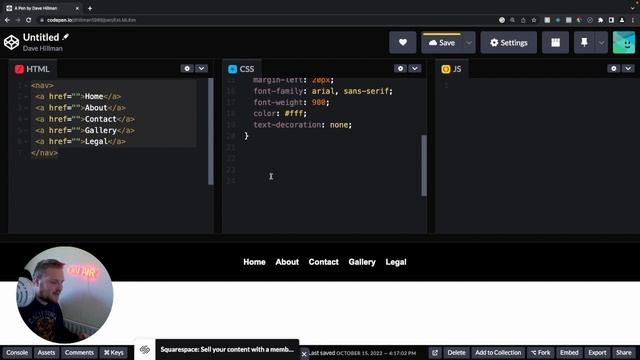Select the JS editor tab
640x360 pixels.
point(451,69)
